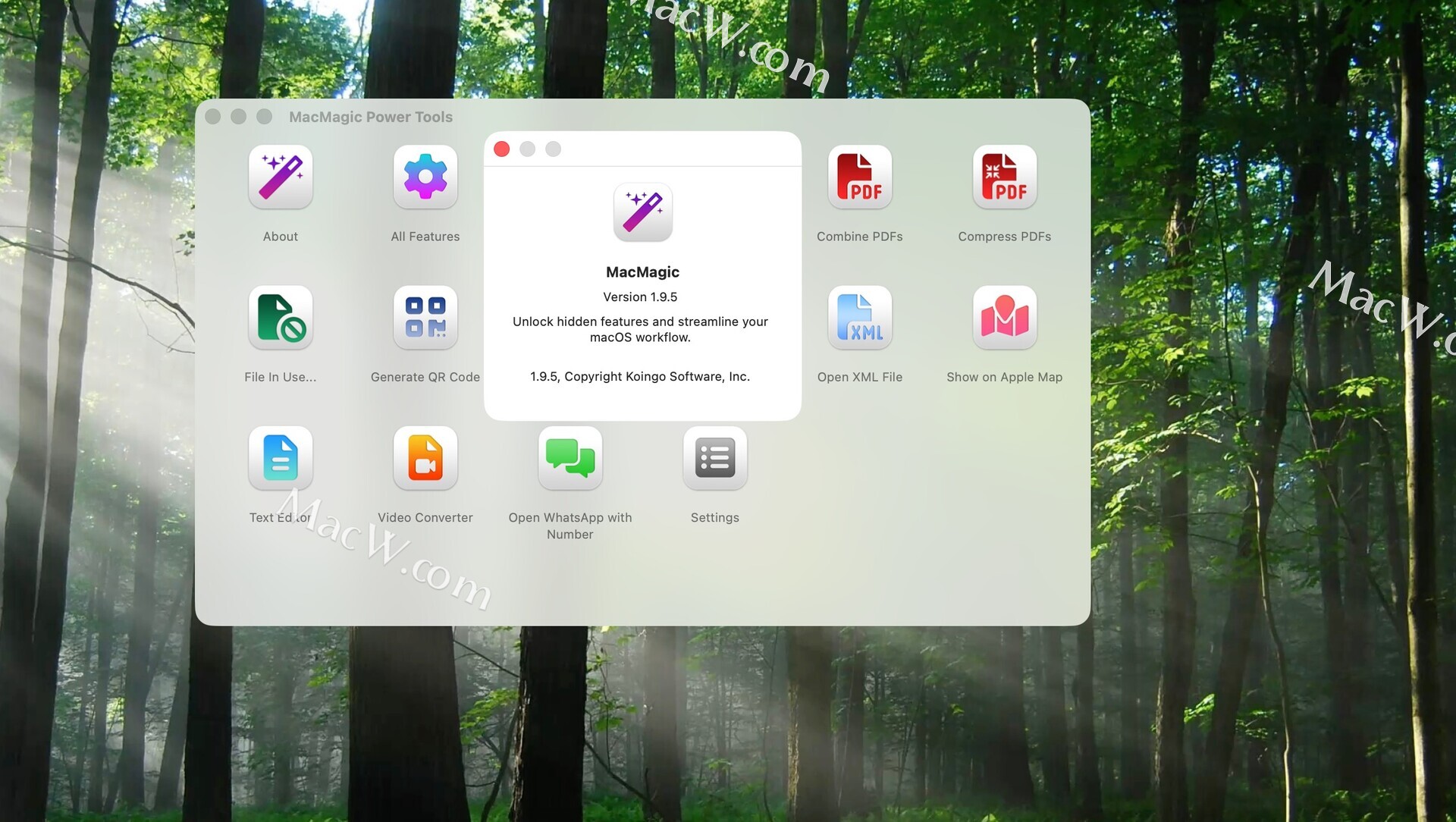Click the Generate QR Code label
1456x822 pixels.
click(x=425, y=377)
